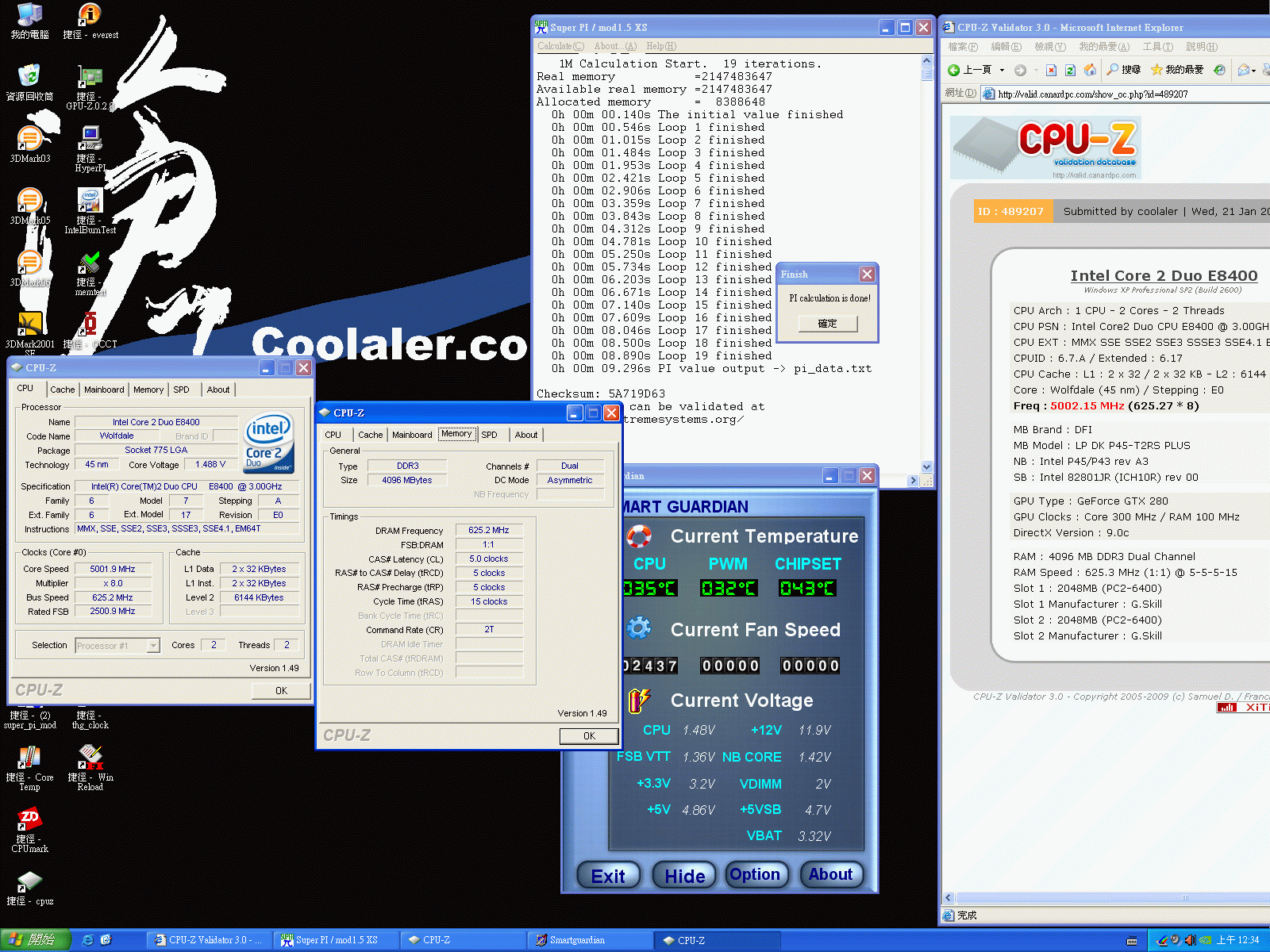
Task: Open the IntelBurnTest desktop shortcut
Action: 90,211
